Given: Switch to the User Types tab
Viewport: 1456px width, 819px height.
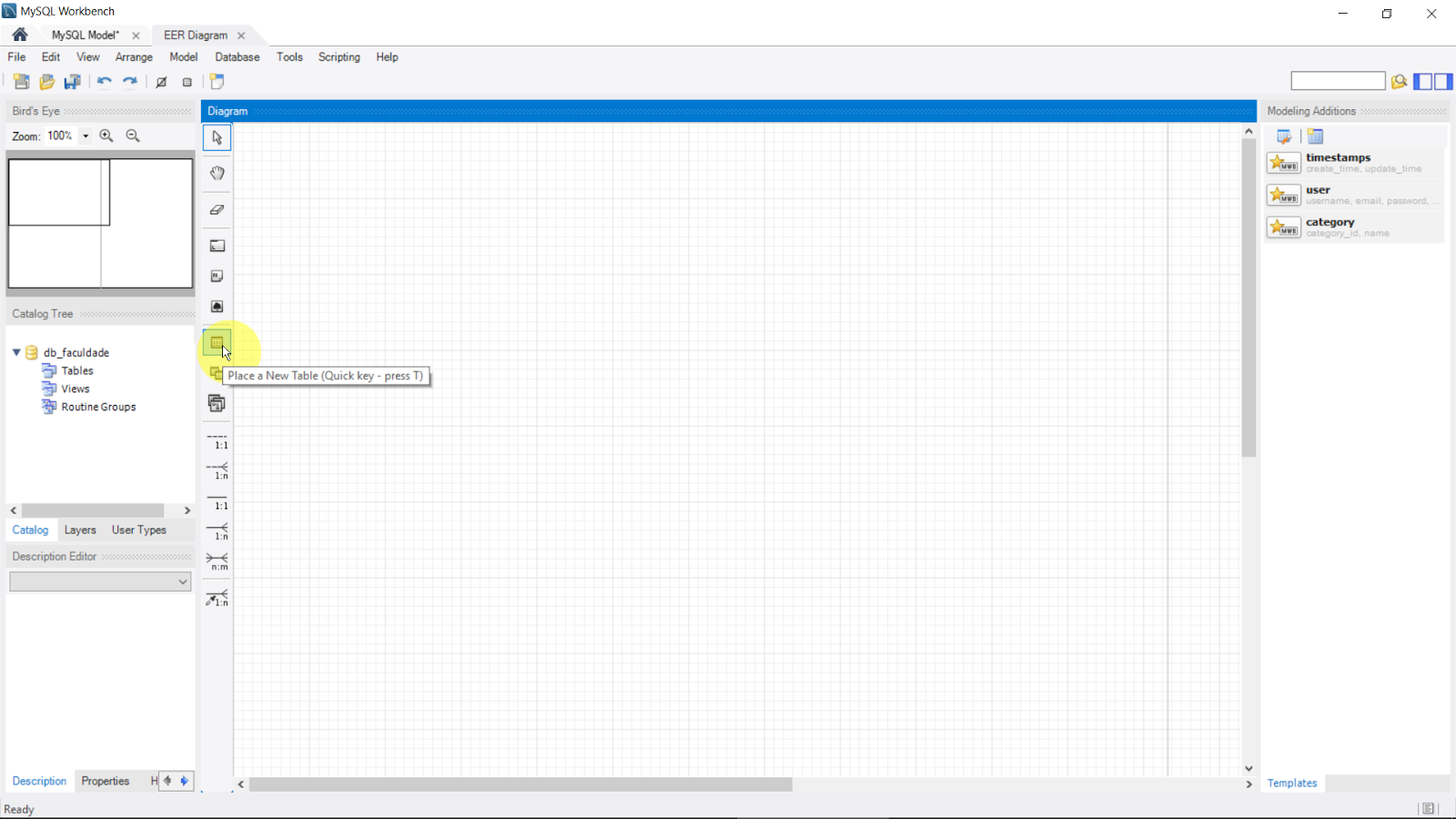Looking at the screenshot, I should point(139,530).
